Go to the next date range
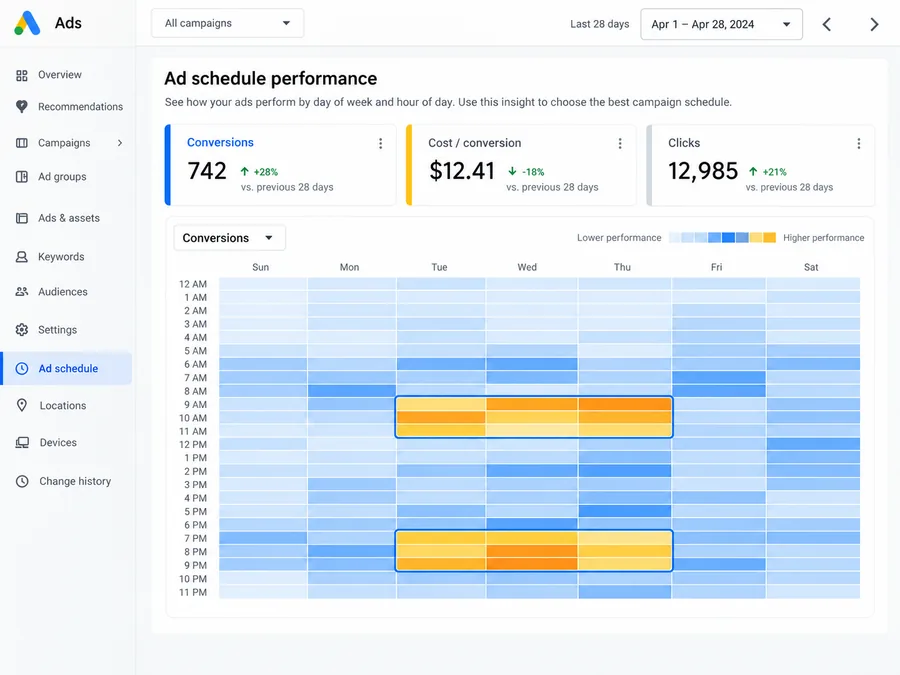900x675 pixels. click(874, 24)
